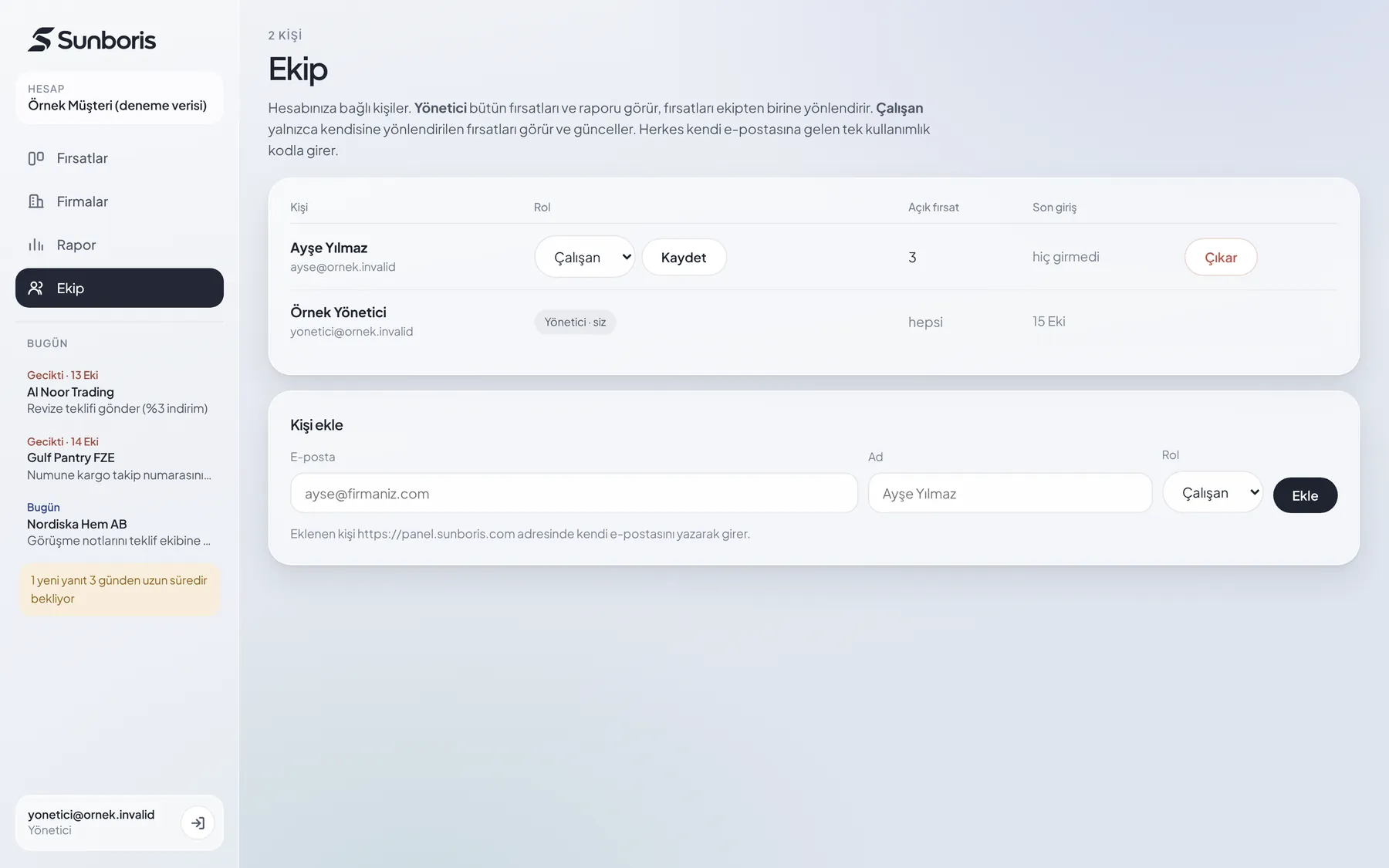Viewport: 1389px width, 868px height.
Task: Click the Firmalar building icon
Action: 36,201
